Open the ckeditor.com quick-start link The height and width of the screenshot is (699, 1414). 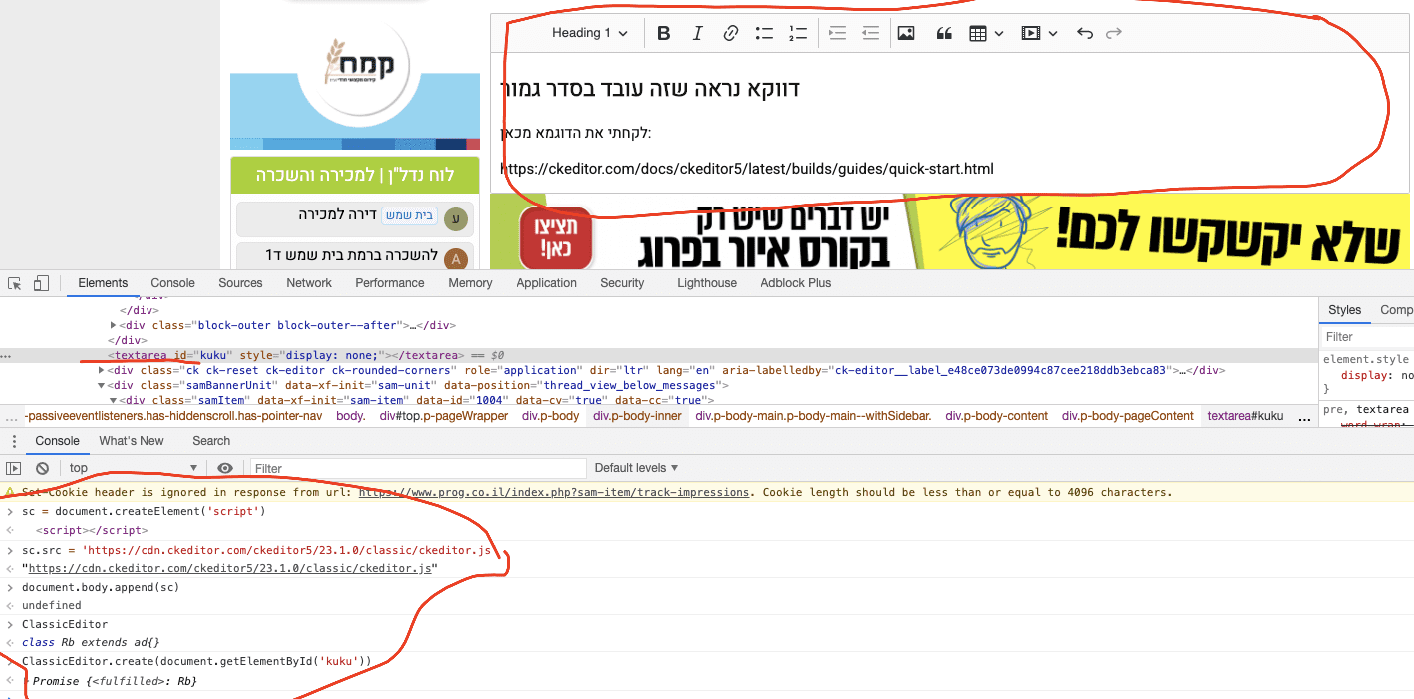747,169
